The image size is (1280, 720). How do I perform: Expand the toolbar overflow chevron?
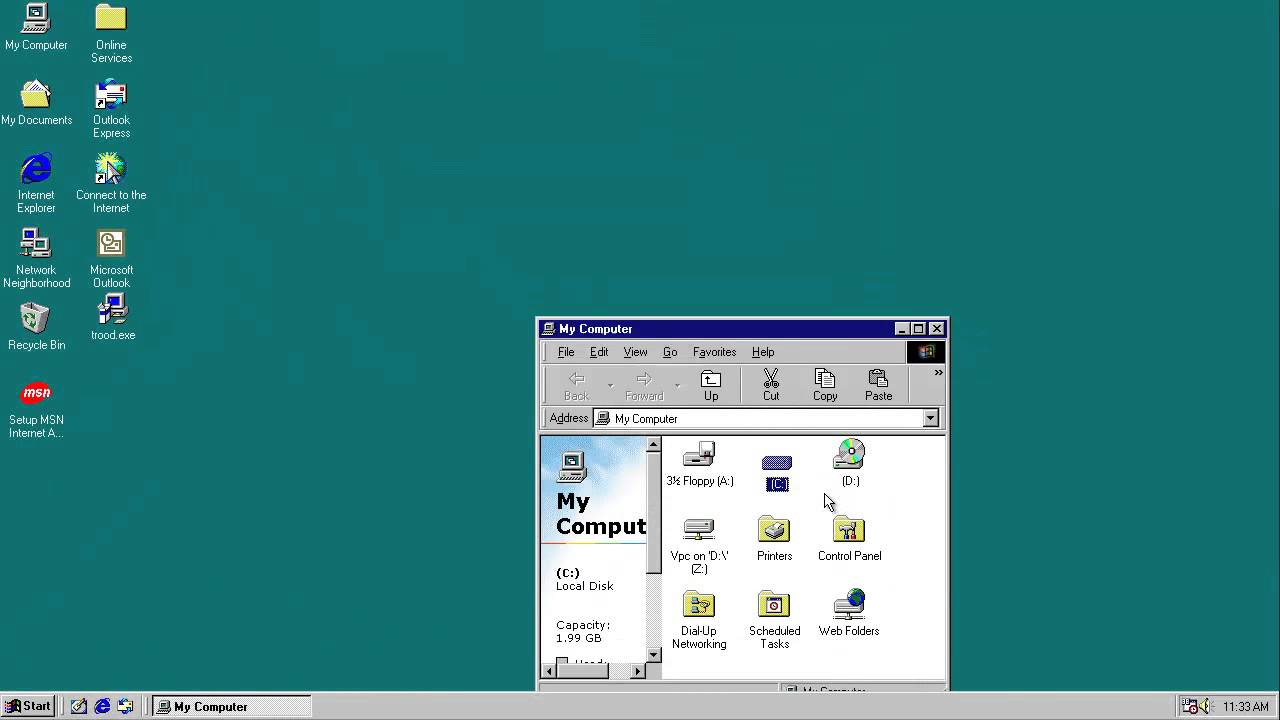[x=938, y=373]
